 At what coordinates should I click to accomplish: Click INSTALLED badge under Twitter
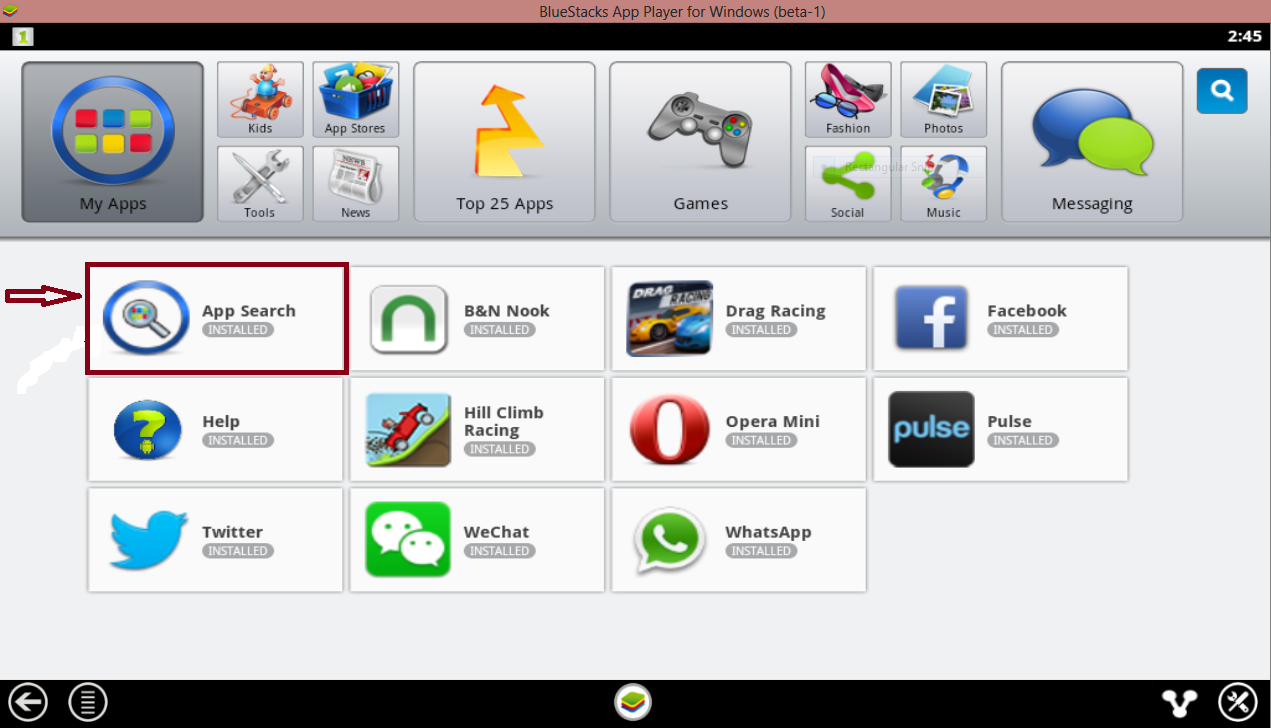tap(237, 551)
